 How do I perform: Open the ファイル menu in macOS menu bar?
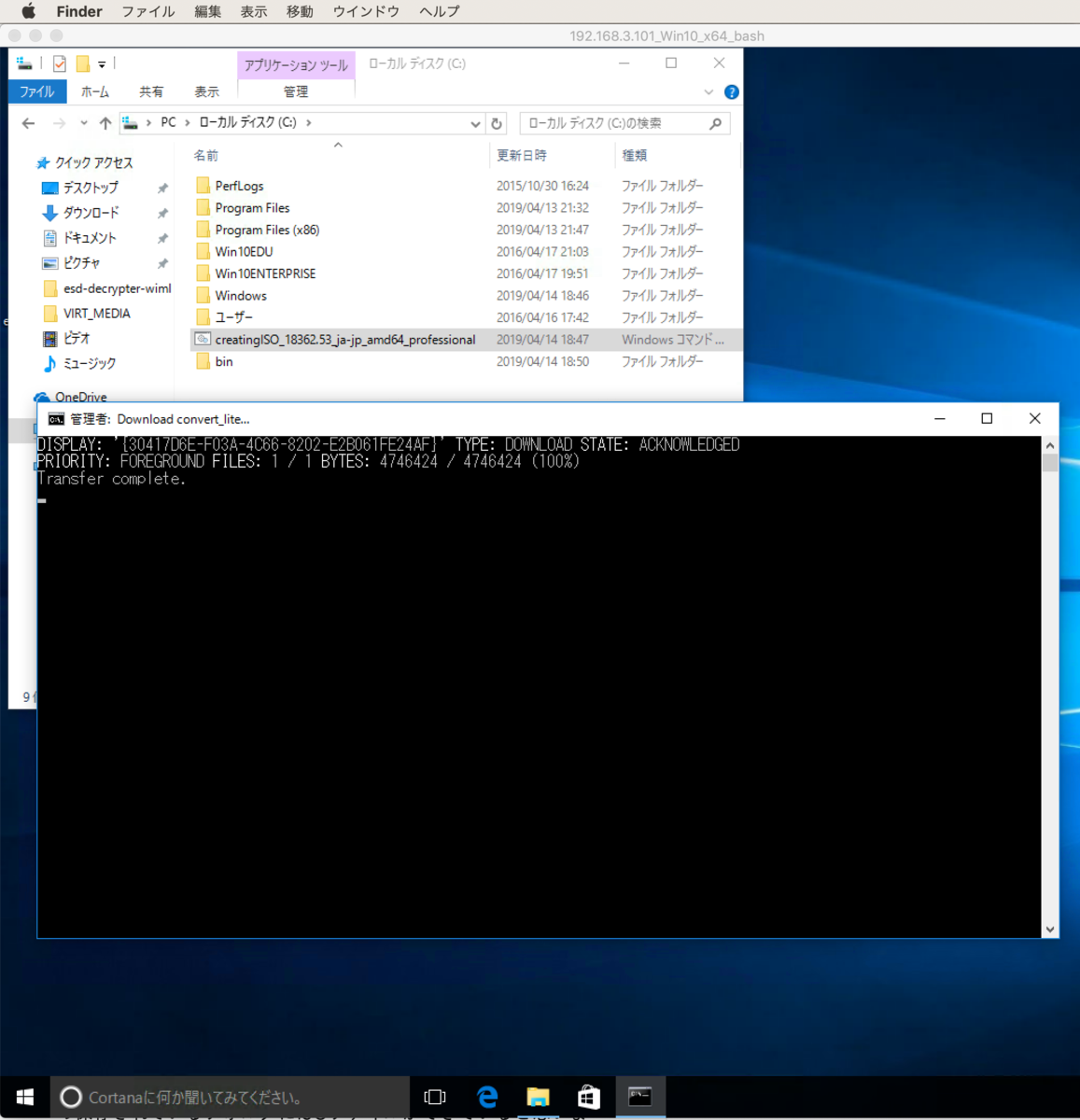[148, 11]
